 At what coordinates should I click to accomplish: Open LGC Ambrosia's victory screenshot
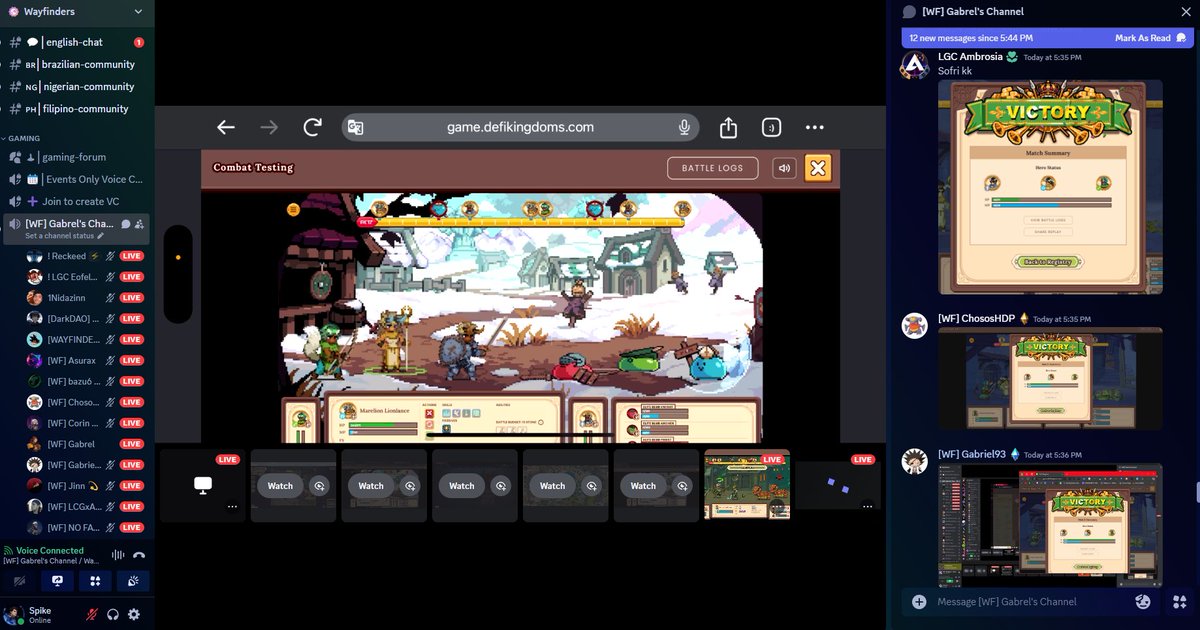[1050, 187]
